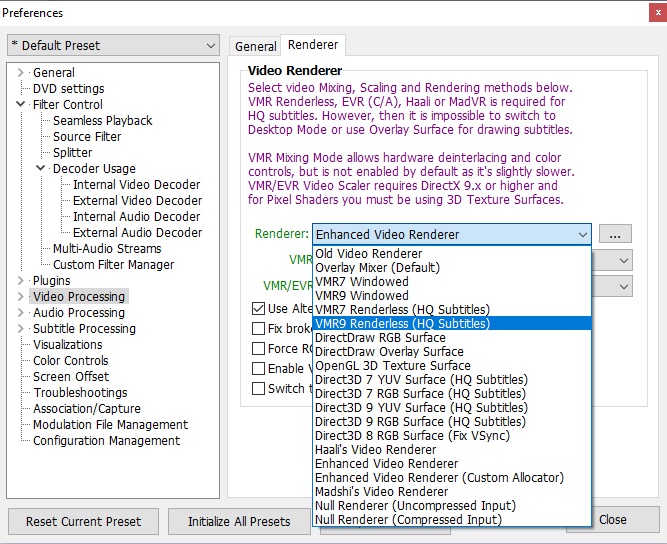The height and width of the screenshot is (544, 667).
Task: Expand the Plugins tree node
Action: pos(20,280)
